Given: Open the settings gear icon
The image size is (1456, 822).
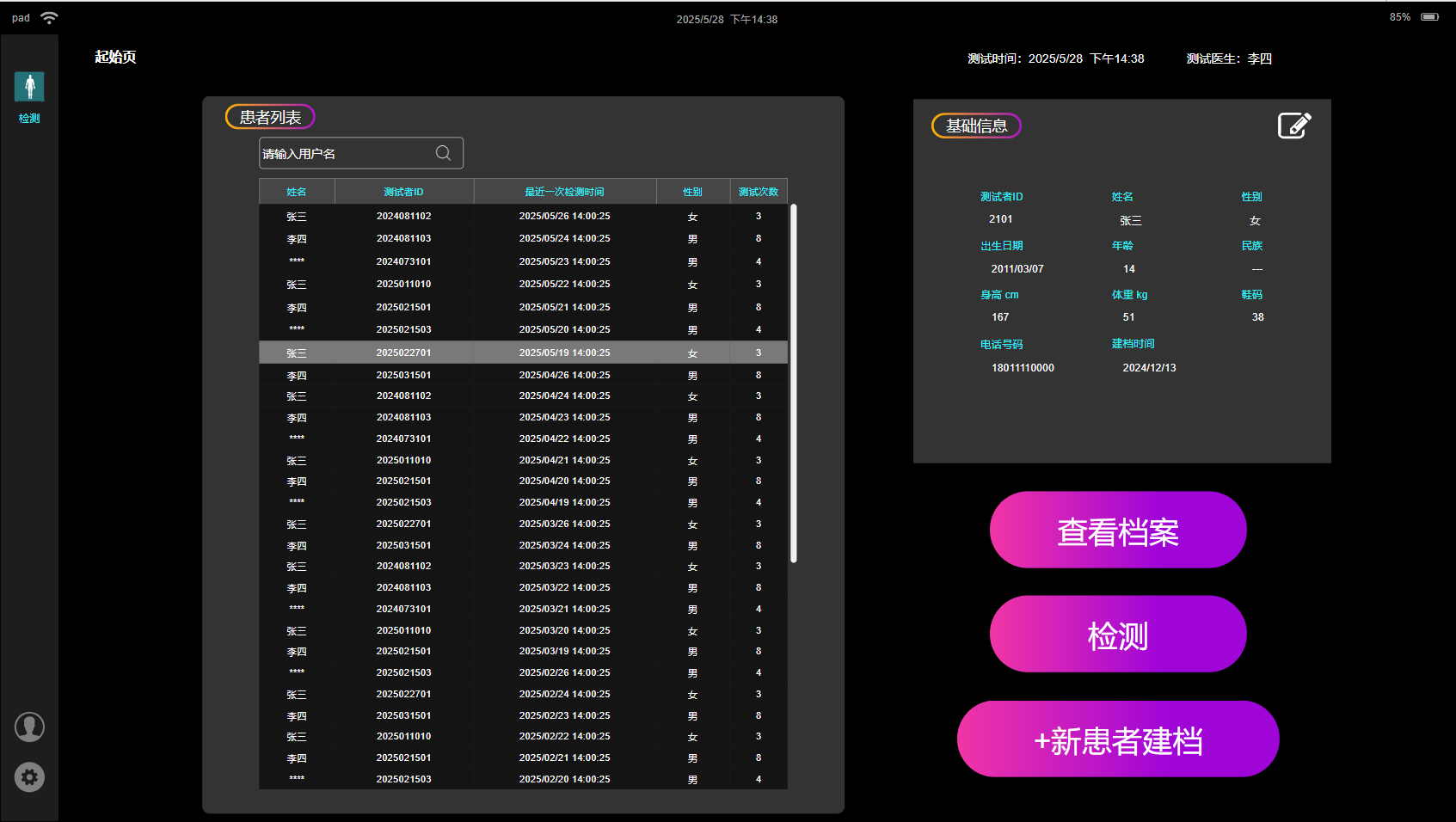Looking at the screenshot, I should [29, 777].
